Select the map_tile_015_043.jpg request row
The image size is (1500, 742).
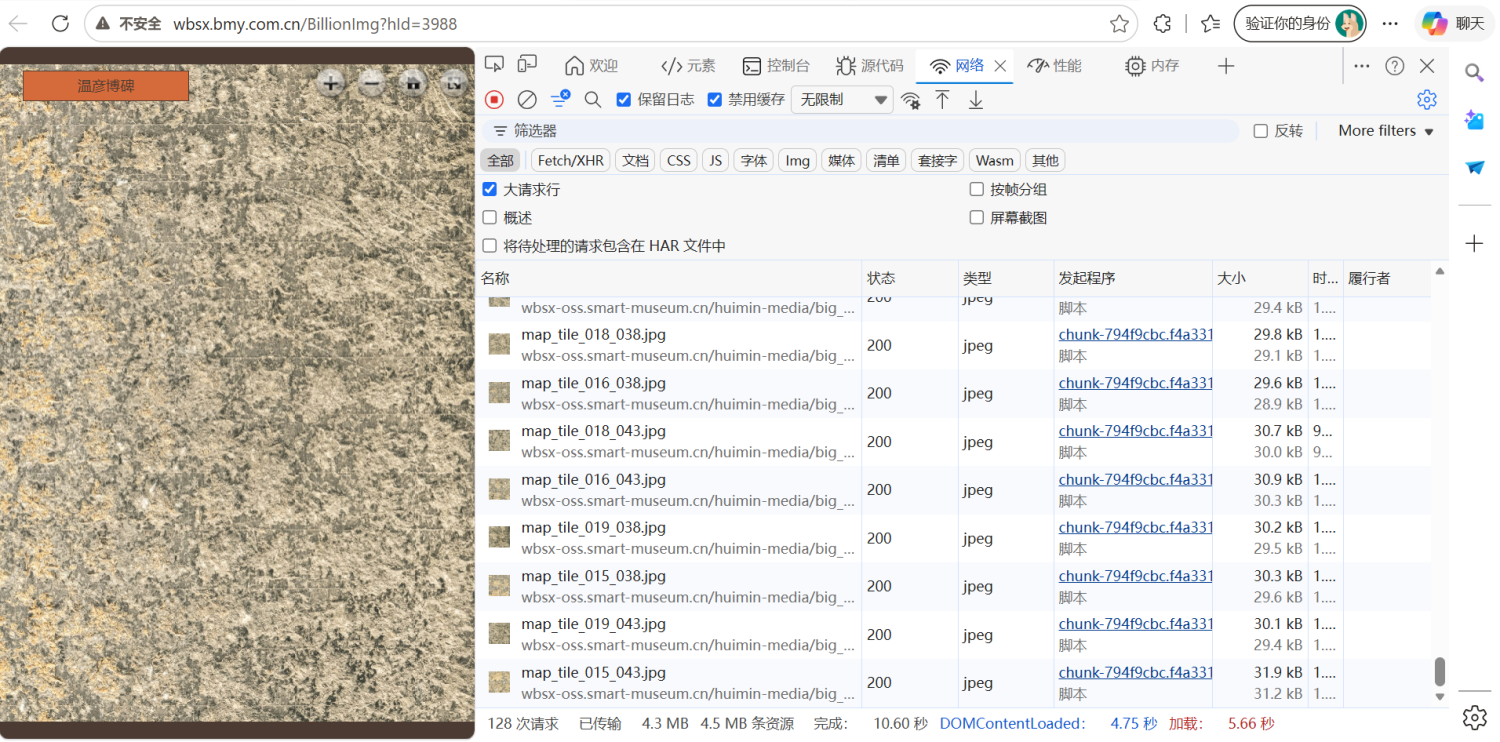click(953, 683)
